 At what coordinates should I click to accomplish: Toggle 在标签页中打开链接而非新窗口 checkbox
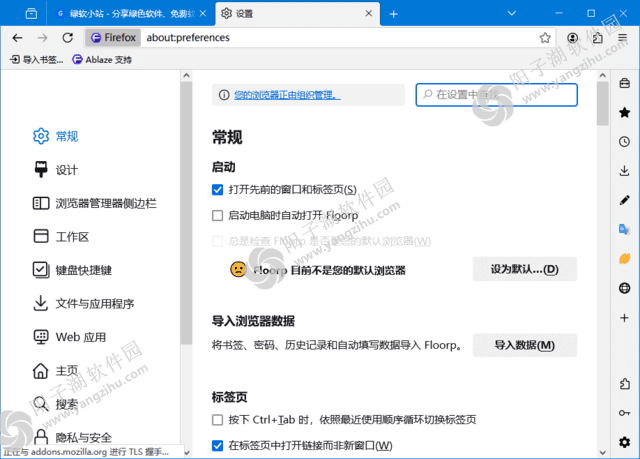tap(218, 446)
